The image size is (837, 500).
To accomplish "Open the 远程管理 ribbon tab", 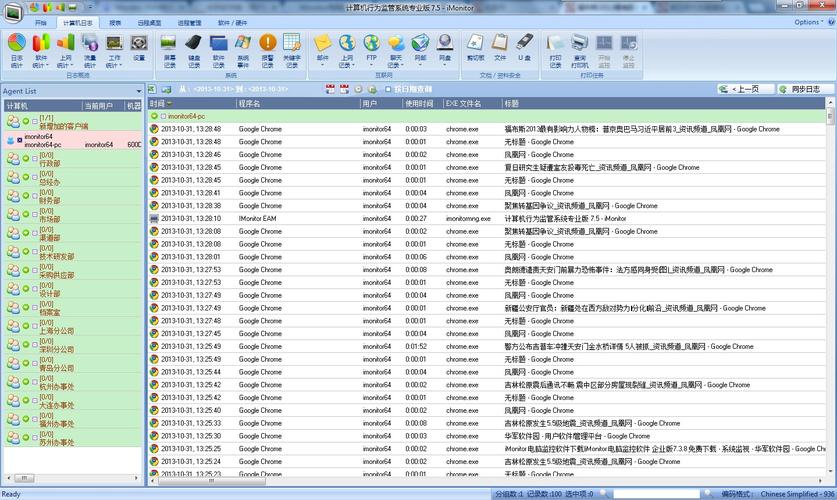I will click(x=189, y=23).
